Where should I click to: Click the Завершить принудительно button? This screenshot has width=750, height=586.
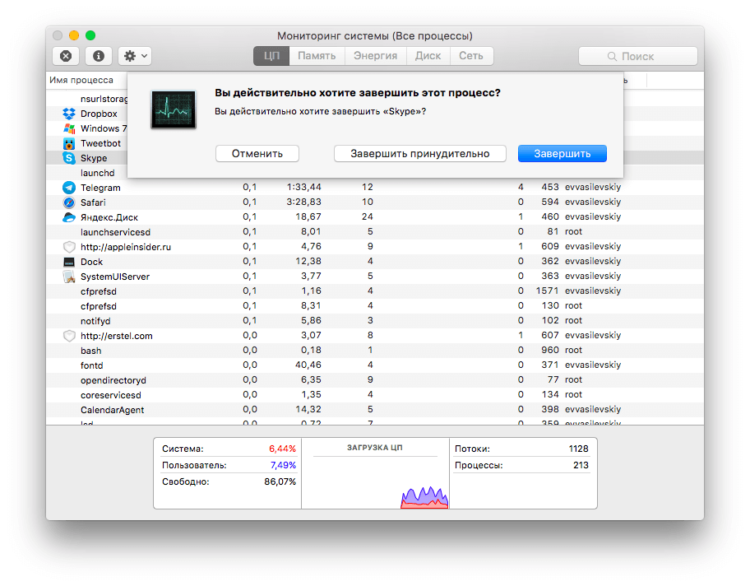tap(420, 154)
